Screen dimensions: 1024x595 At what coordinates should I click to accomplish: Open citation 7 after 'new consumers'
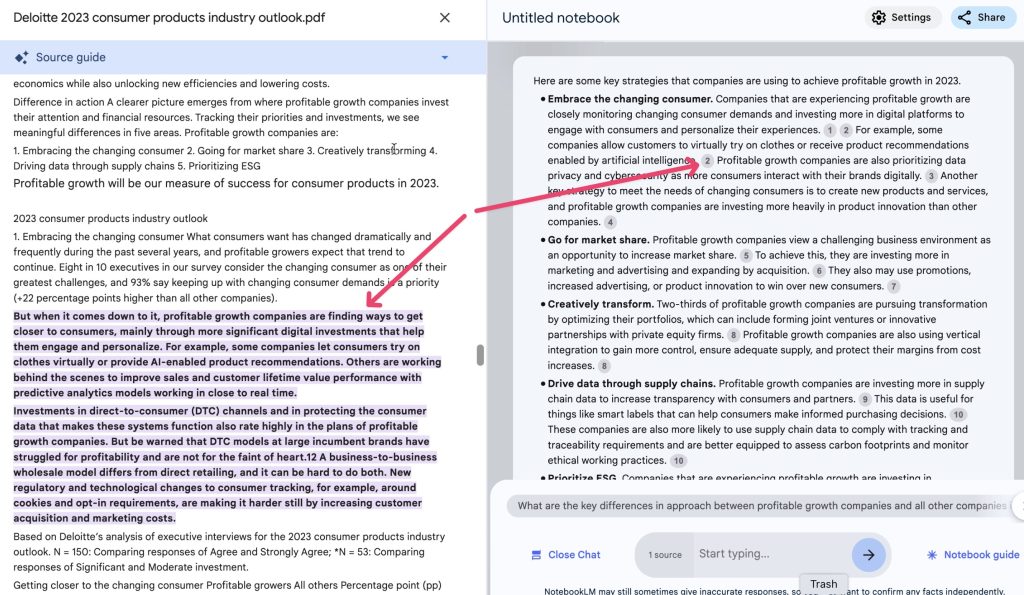click(x=894, y=287)
